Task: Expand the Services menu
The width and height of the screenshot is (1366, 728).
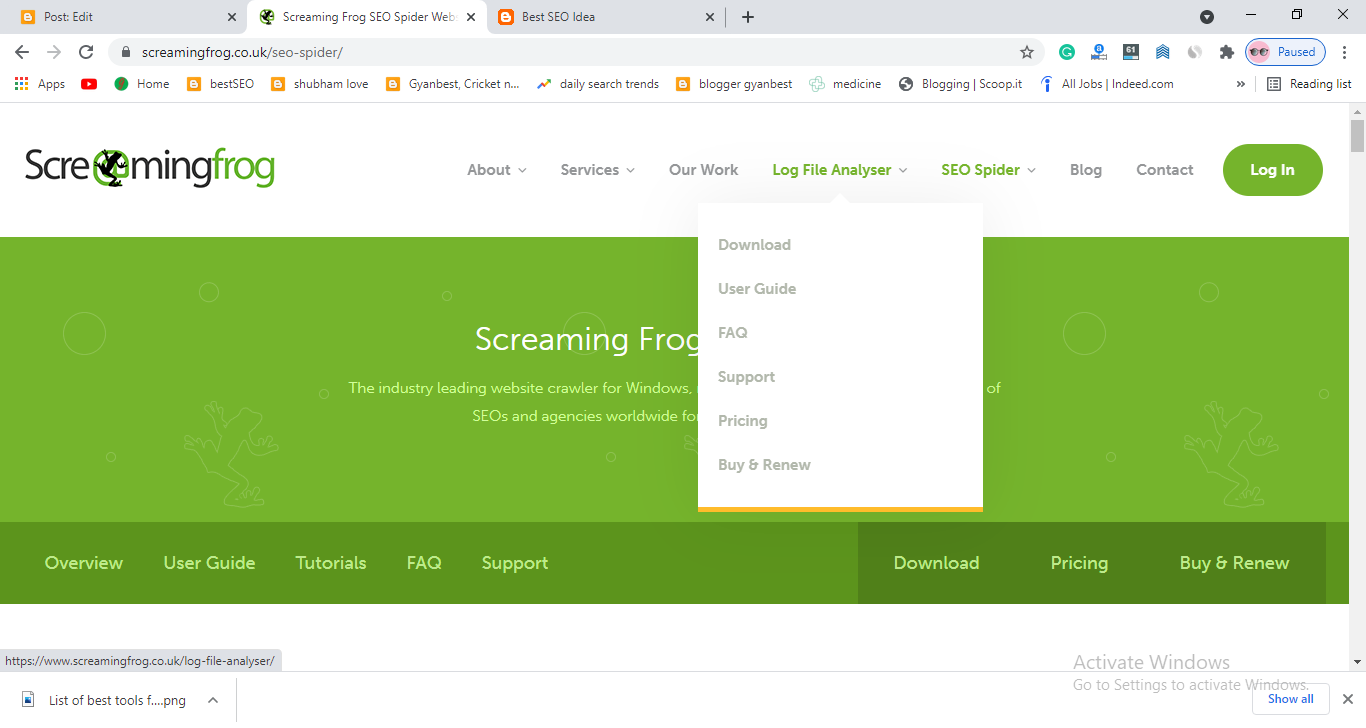Action: (598, 170)
